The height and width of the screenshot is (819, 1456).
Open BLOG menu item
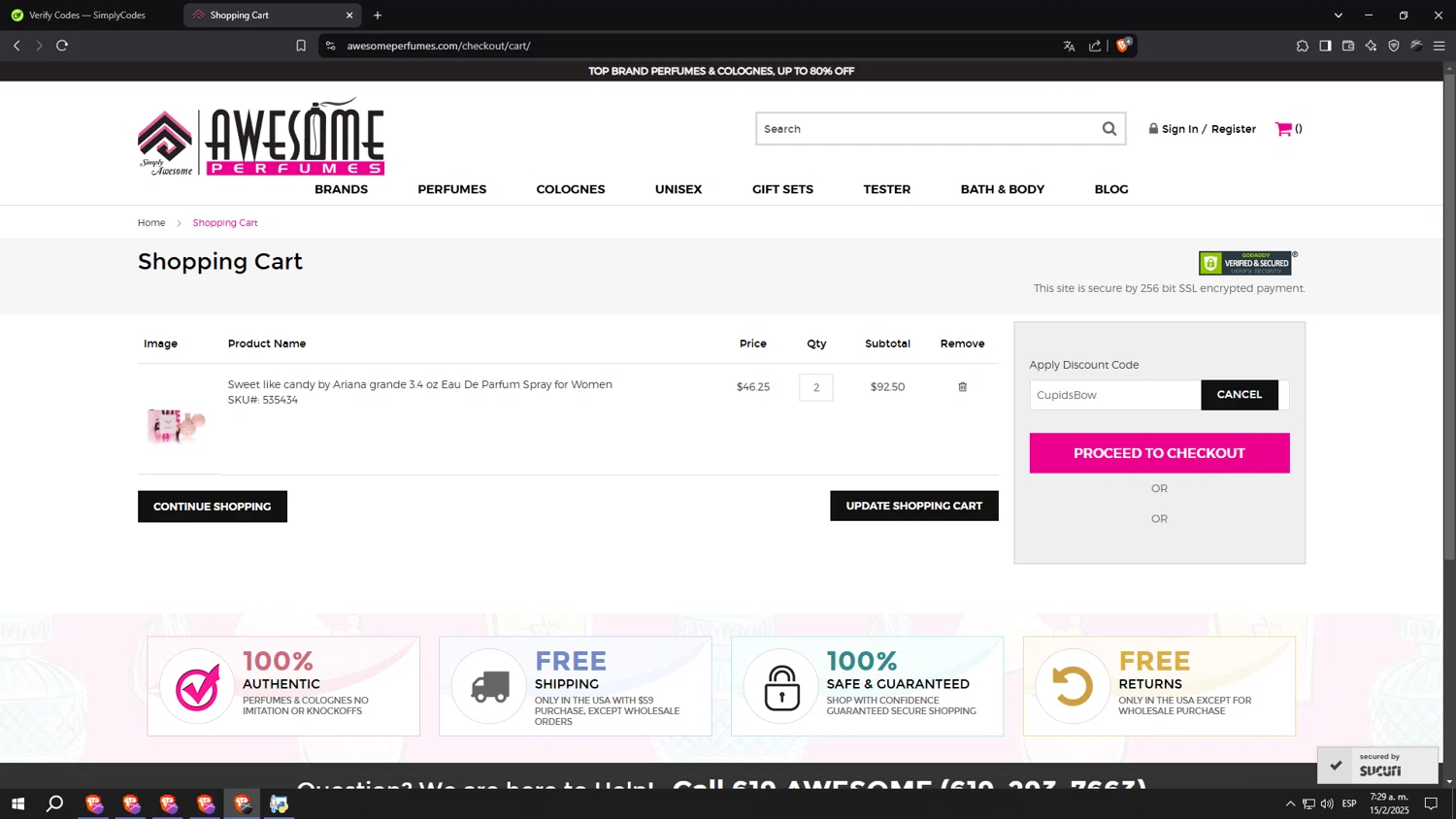tap(1111, 189)
